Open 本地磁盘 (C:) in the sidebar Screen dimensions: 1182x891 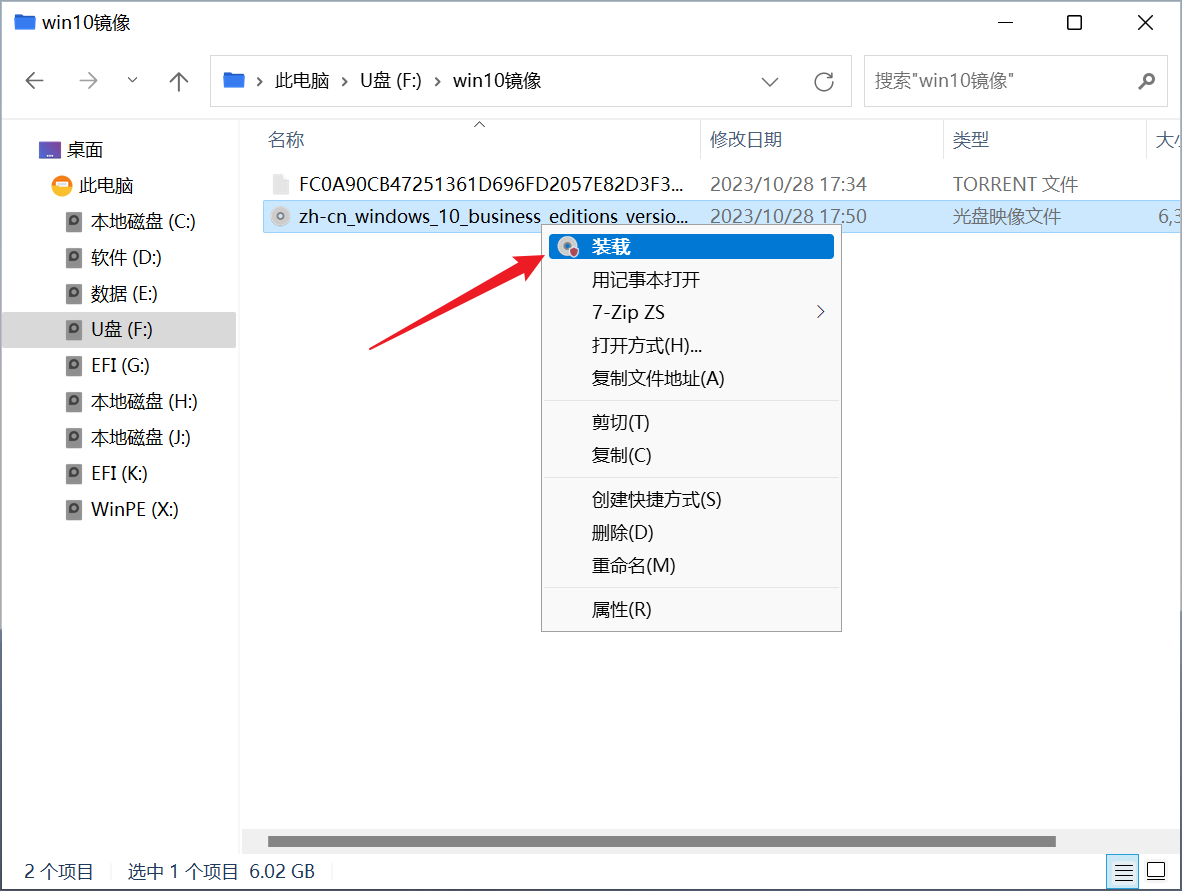pyautogui.click(x=143, y=222)
